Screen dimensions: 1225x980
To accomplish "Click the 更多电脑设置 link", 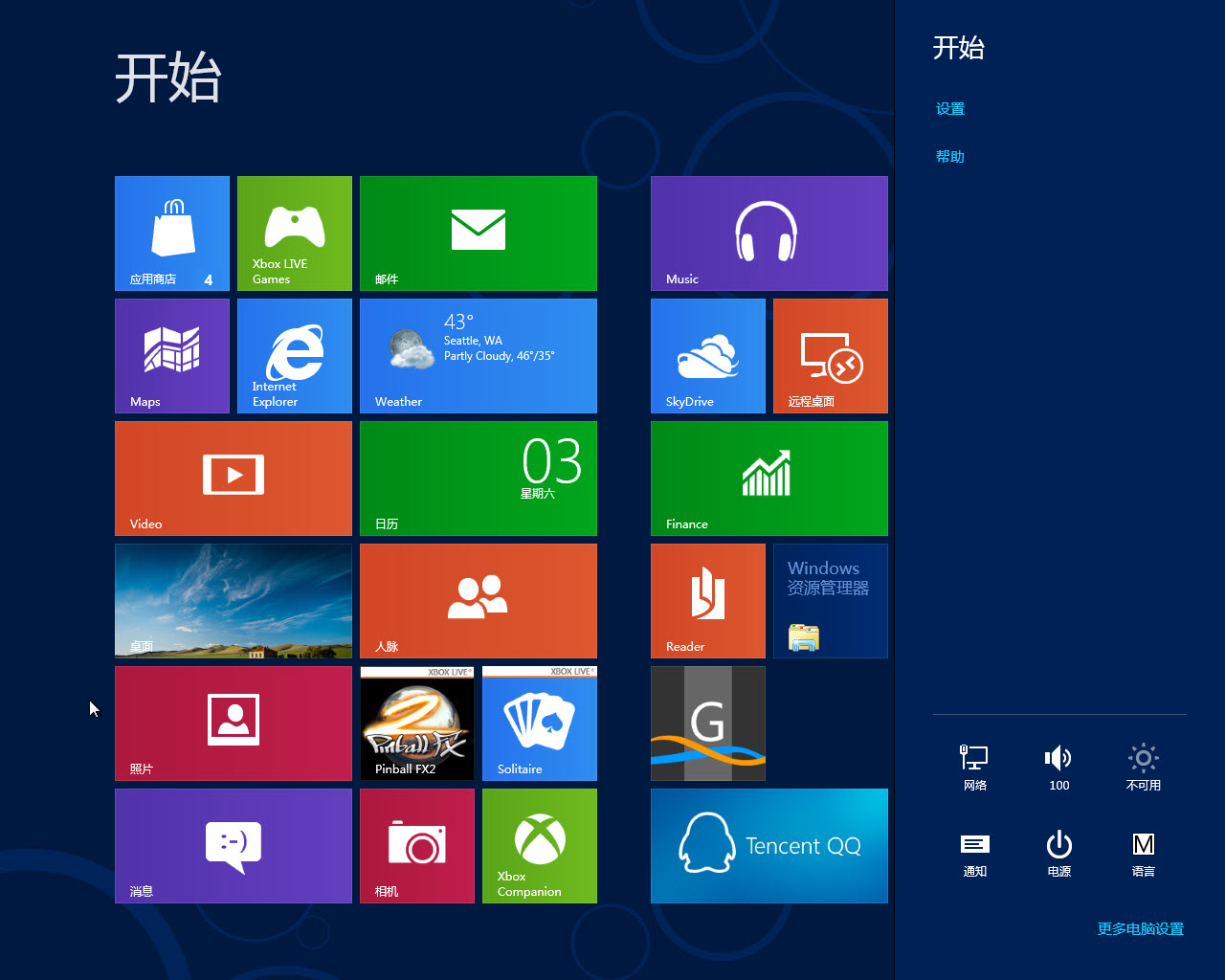I will click(1141, 929).
